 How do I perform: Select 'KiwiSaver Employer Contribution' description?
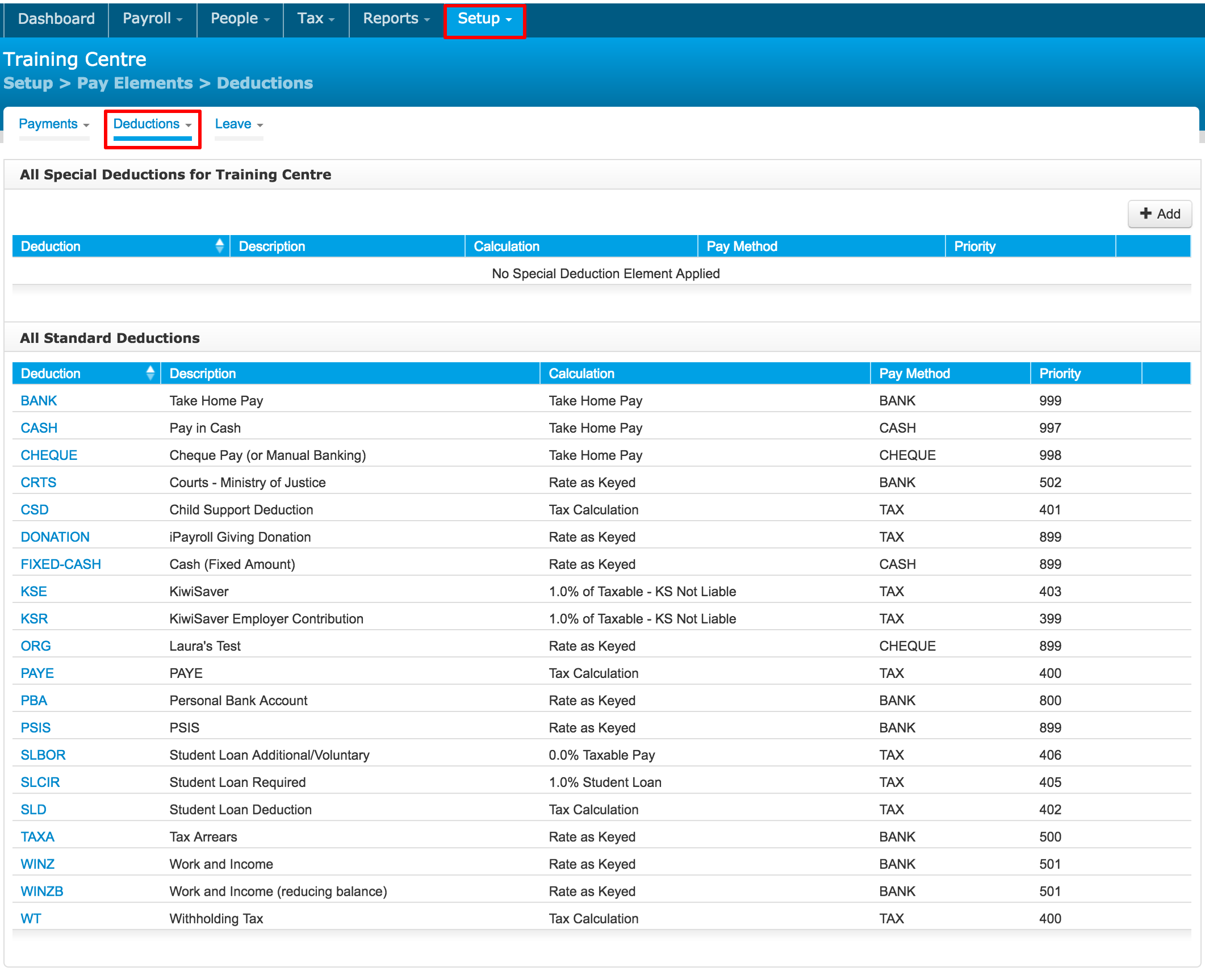[266, 619]
